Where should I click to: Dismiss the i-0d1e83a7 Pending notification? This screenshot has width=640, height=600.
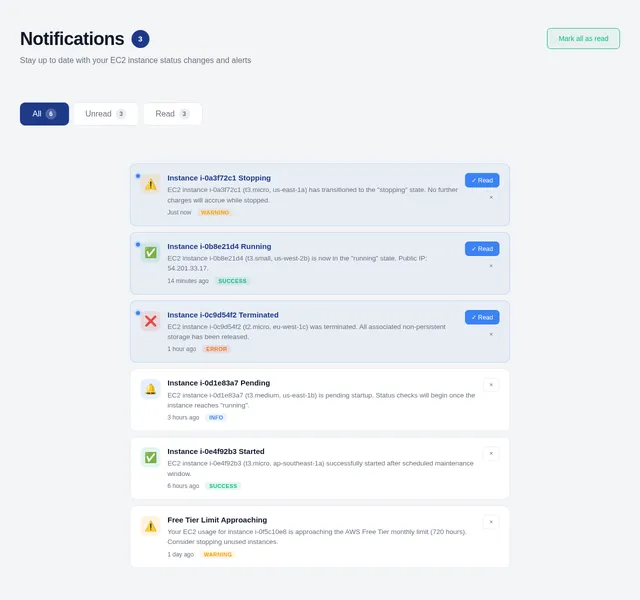click(491, 385)
